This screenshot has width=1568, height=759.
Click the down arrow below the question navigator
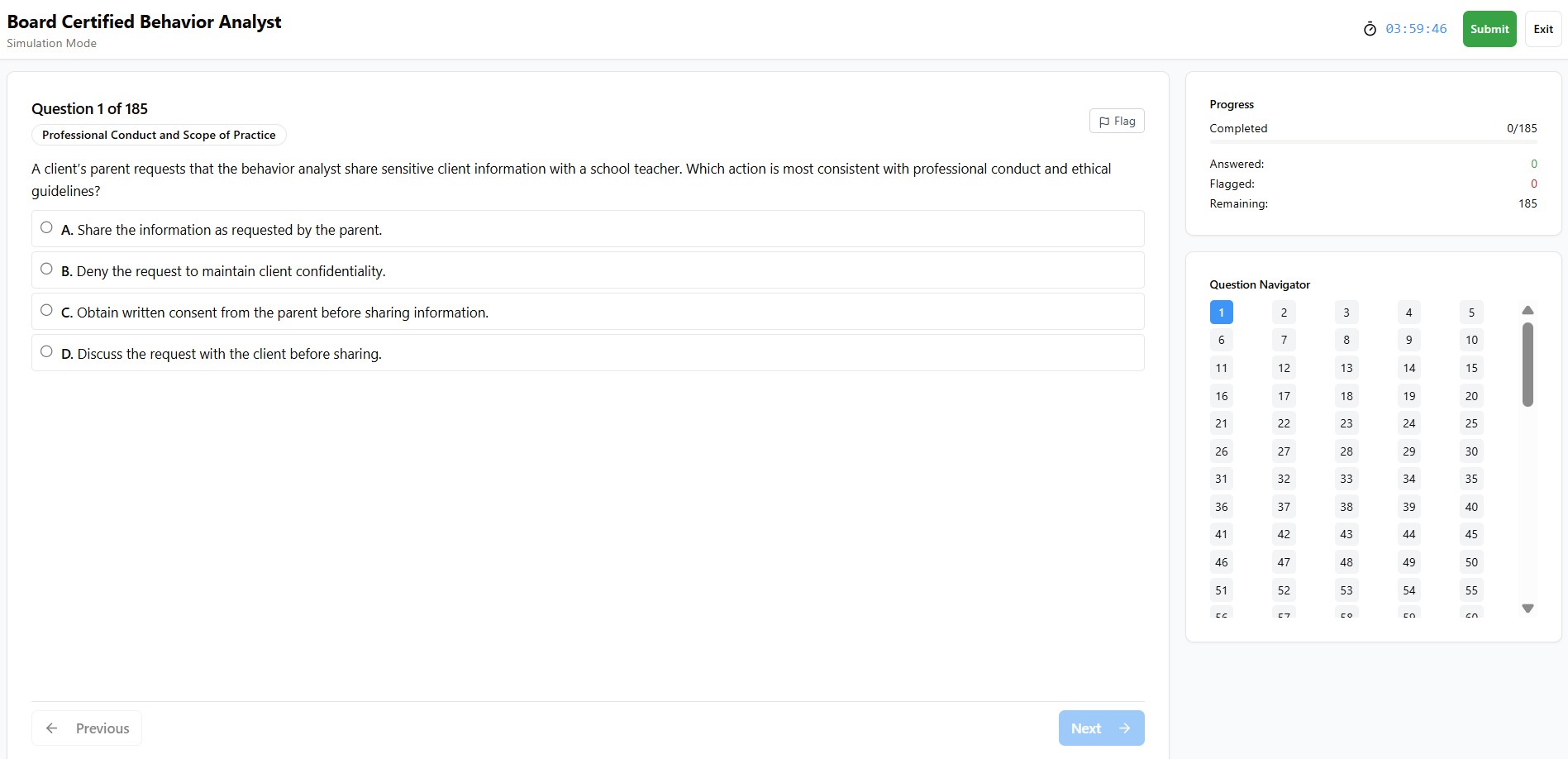coord(1527,609)
